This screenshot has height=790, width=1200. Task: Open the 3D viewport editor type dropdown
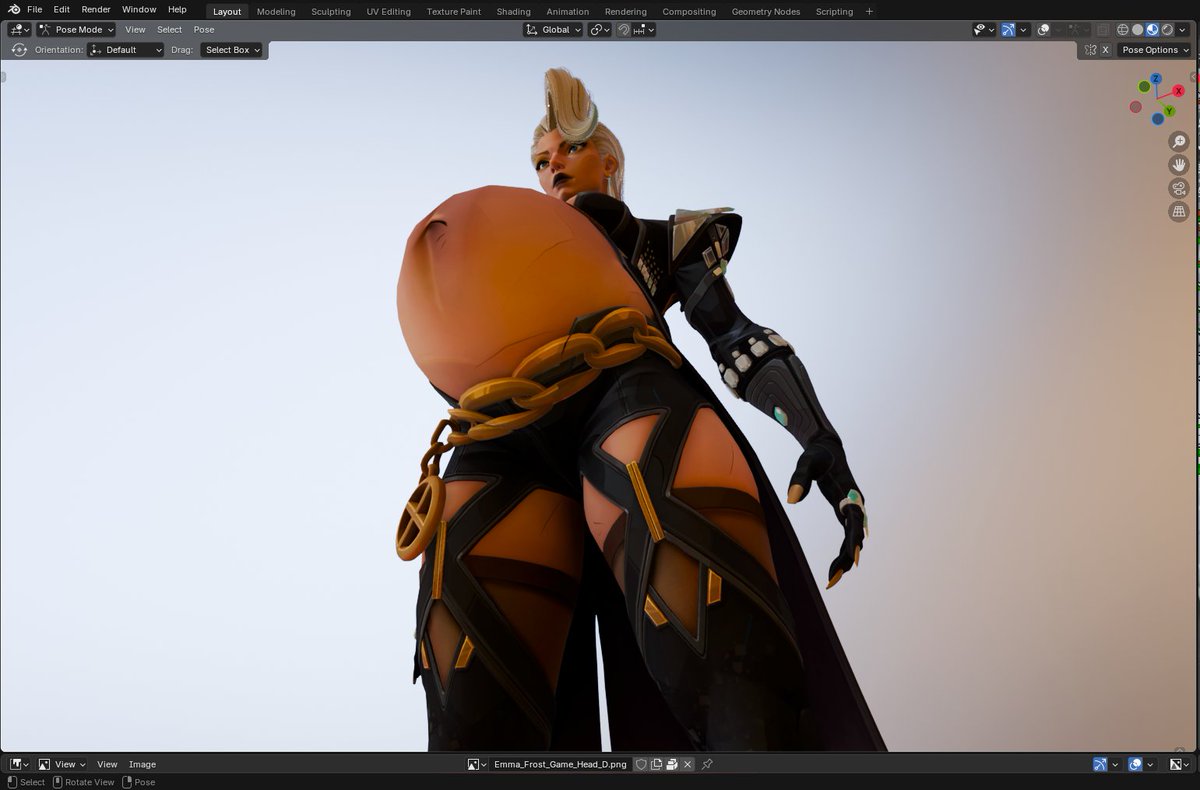20,30
